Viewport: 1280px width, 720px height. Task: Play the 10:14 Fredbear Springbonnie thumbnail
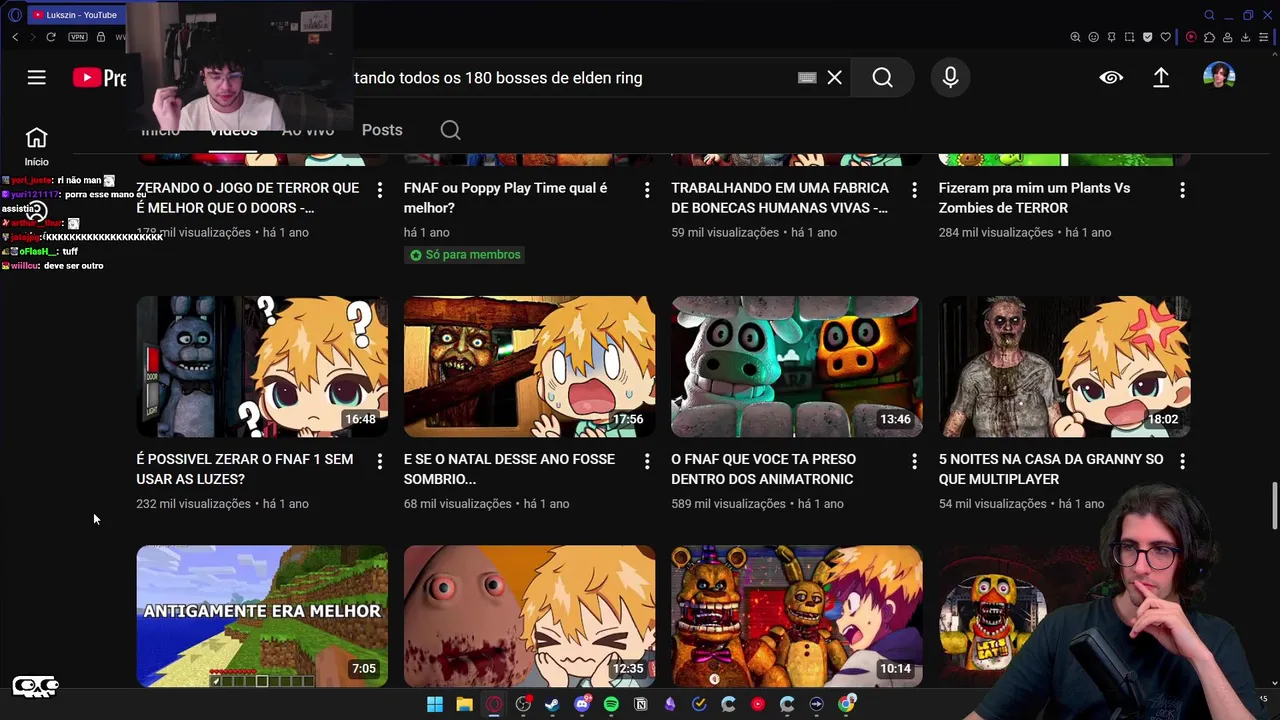797,616
